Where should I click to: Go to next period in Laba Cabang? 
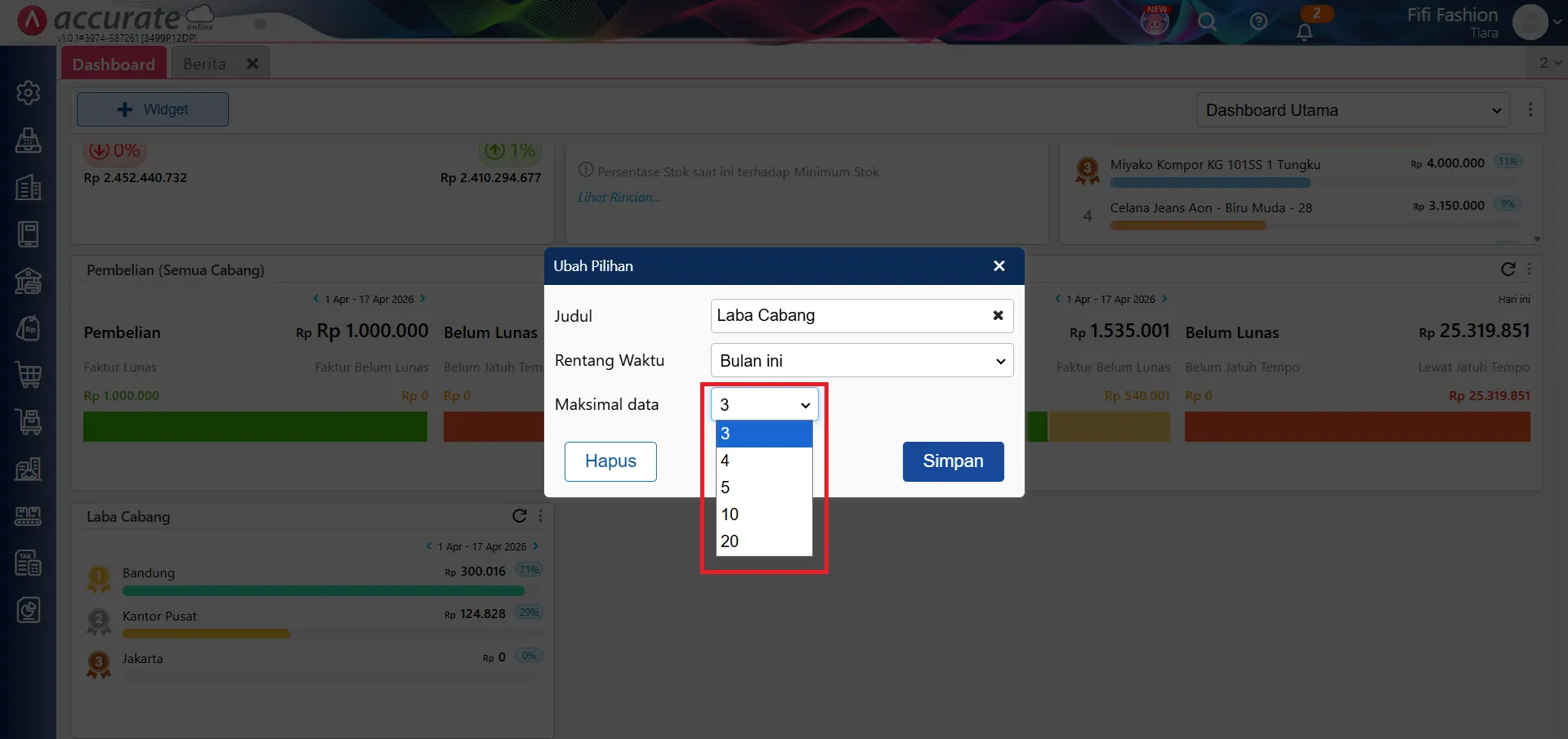[535, 546]
